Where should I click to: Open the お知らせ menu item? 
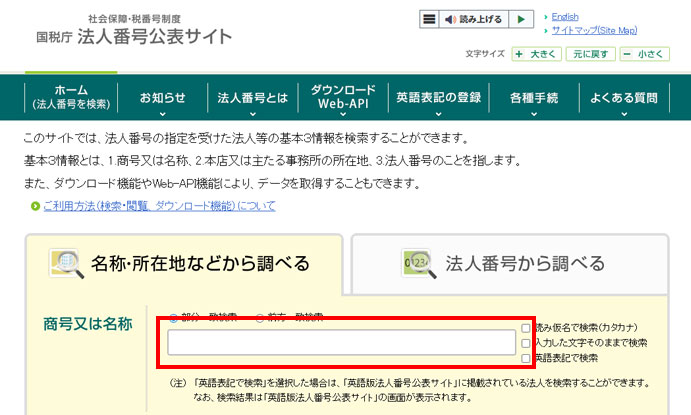pos(162,98)
